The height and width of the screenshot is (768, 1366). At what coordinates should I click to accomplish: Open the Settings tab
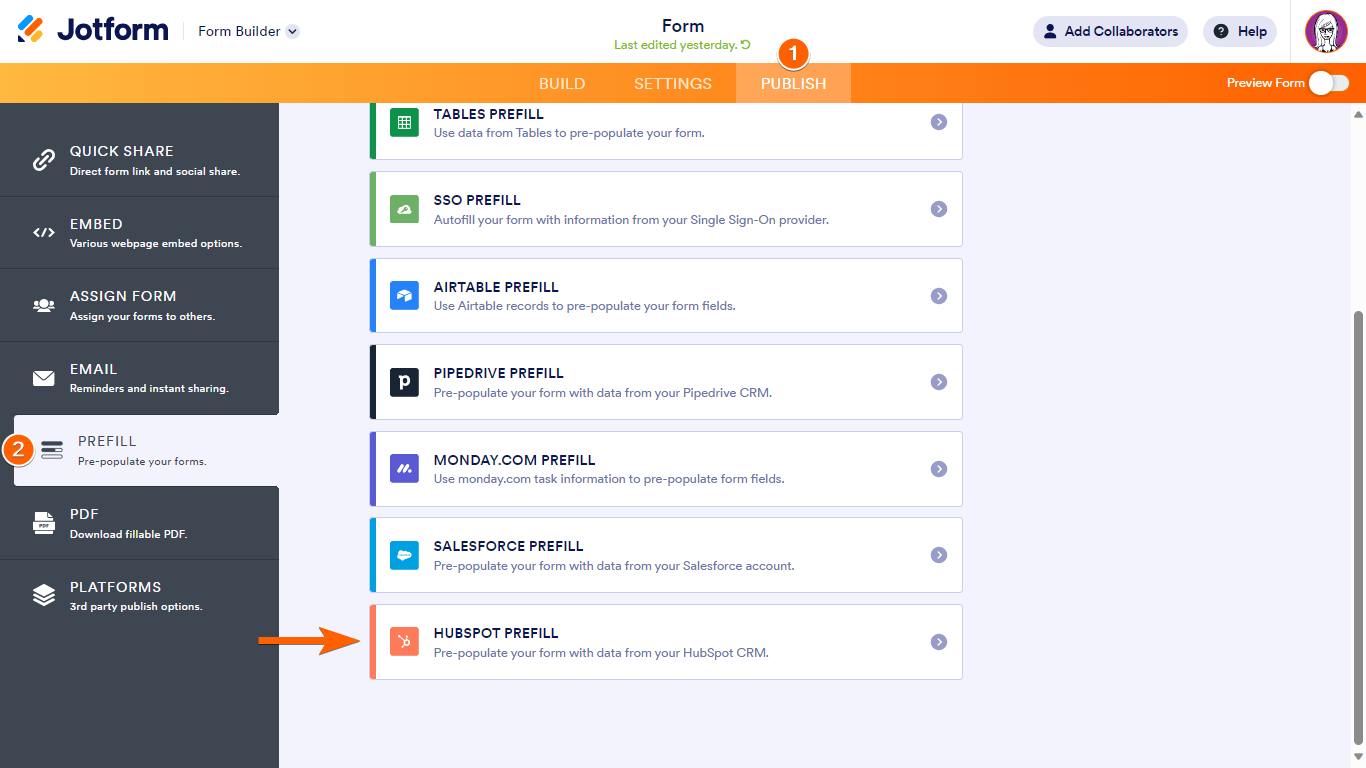click(x=673, y=84)
